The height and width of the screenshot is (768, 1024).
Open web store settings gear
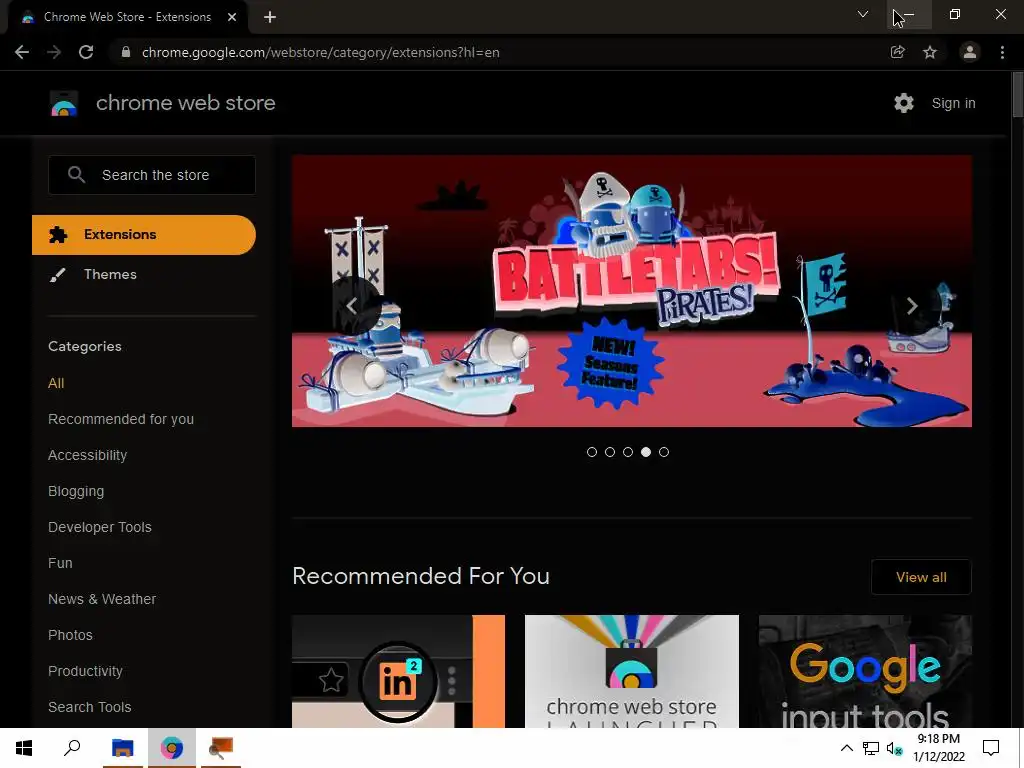tap(904, 103)
